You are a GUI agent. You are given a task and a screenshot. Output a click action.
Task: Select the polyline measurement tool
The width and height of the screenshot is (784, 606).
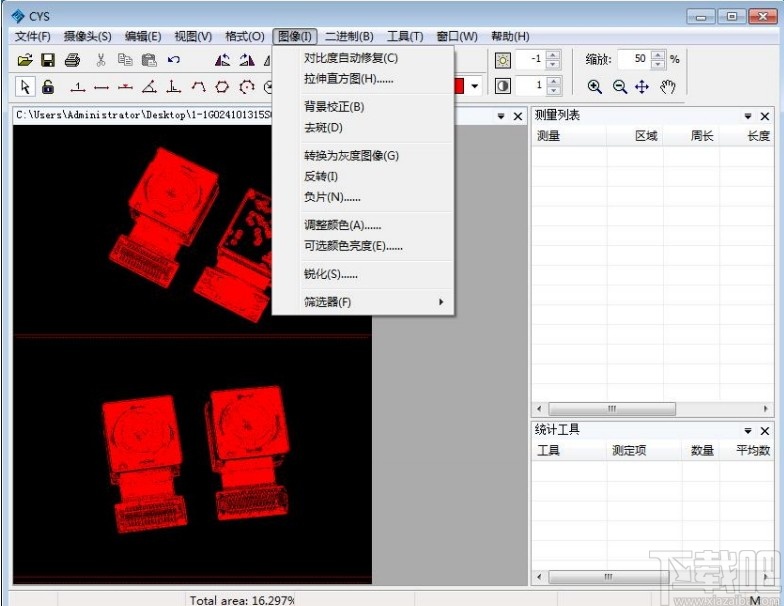coord(198,87)
